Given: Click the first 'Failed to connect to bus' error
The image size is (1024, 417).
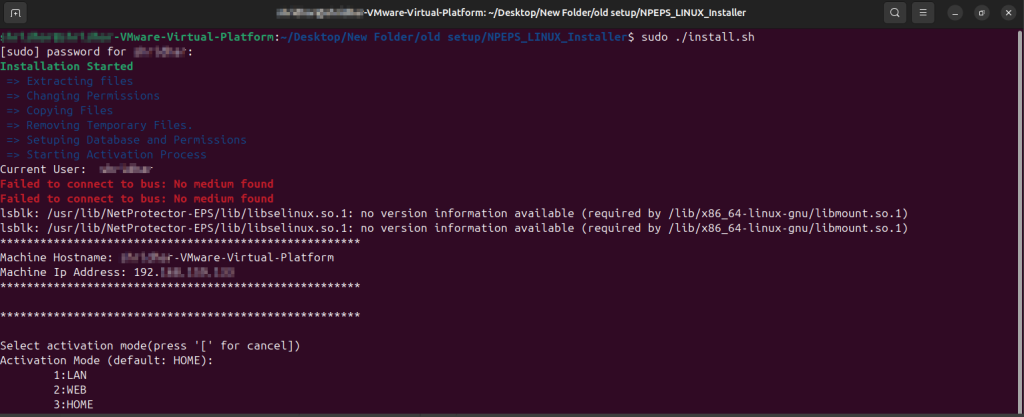Looking at the screenshot, I should (137, 184).
